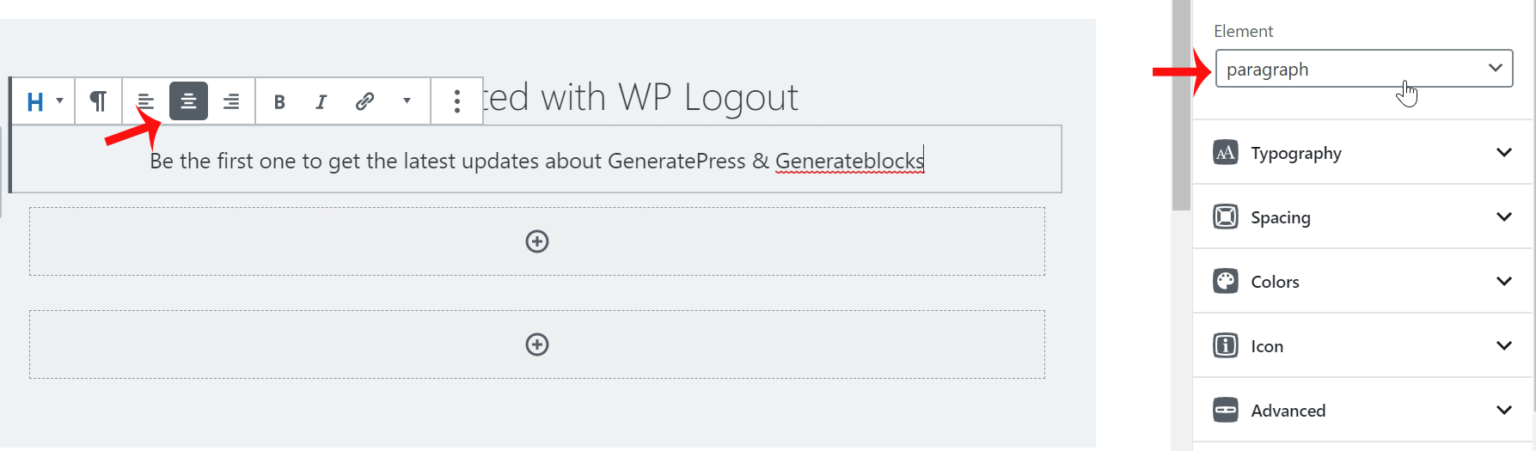Open block options three-dot menu
Screen dimensions: 1536x451
[x=457, y=101]
